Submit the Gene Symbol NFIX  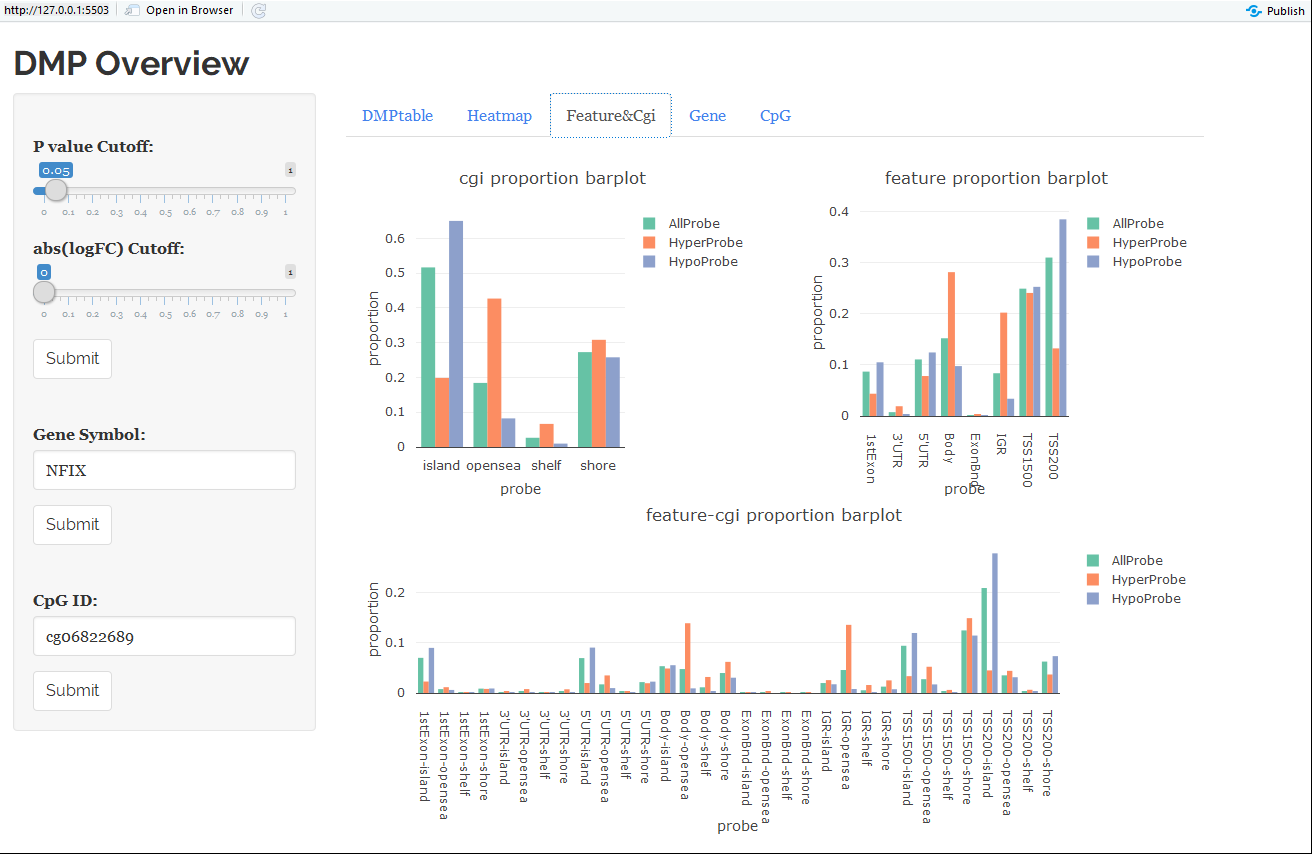pos(72,524)
